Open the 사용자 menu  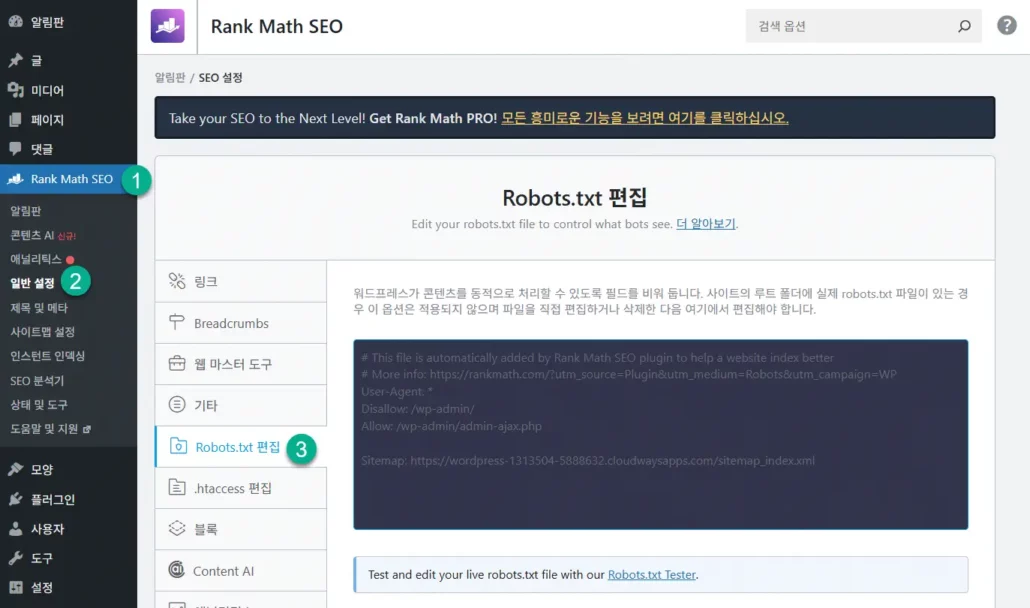[x=68, y=529]
